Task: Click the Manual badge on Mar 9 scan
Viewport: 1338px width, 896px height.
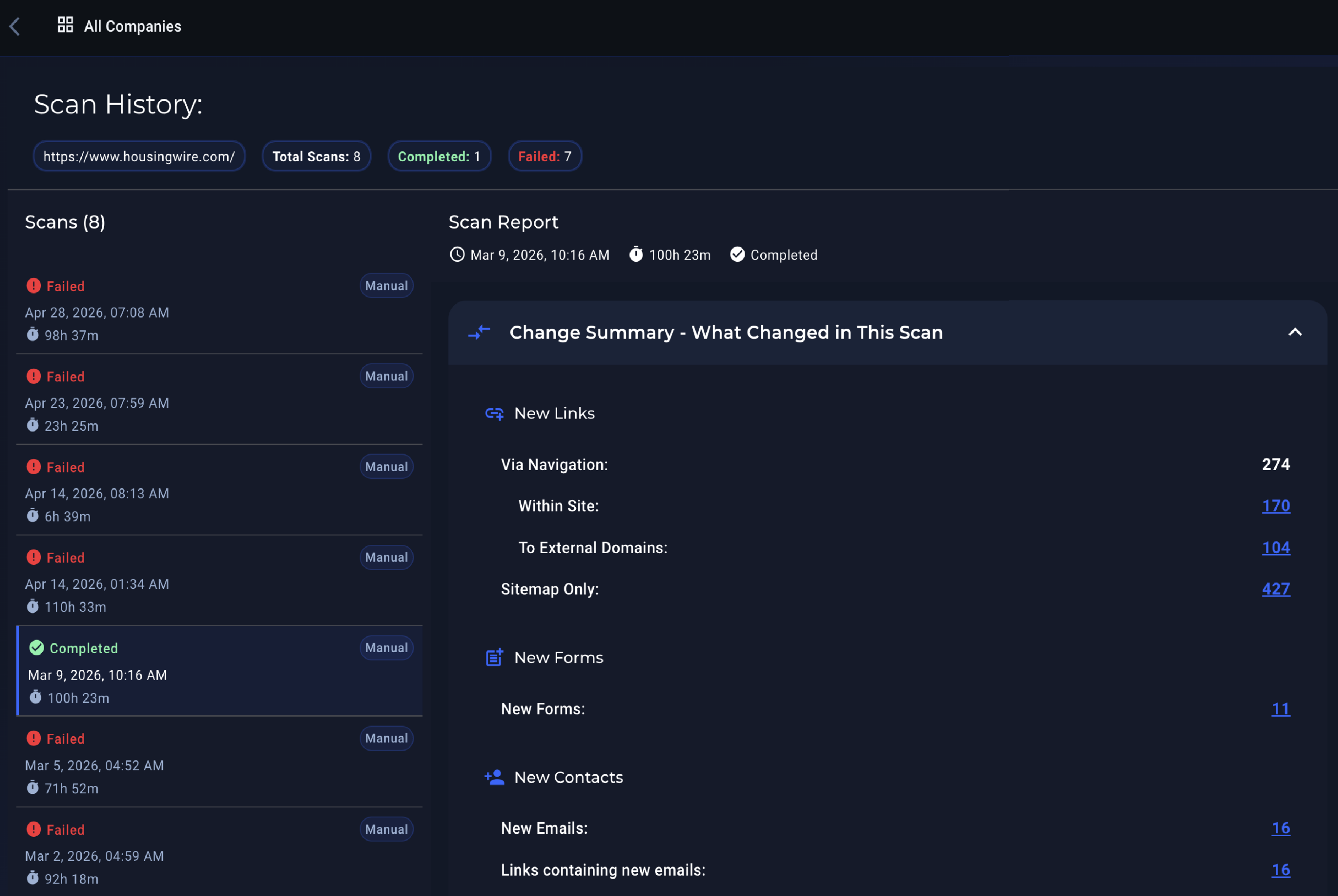Action: (x=387, y=647)
